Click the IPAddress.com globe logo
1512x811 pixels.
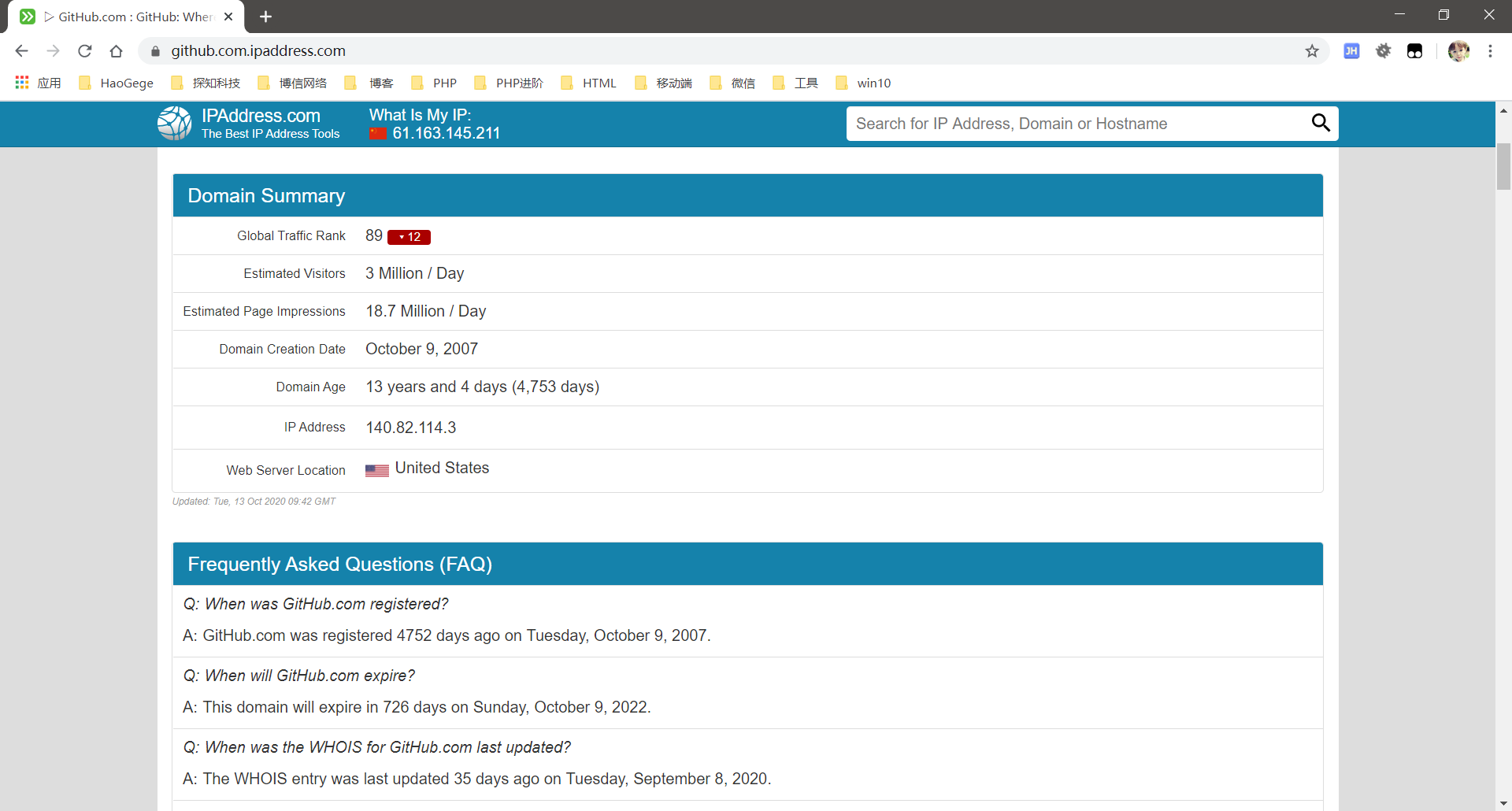174,124
